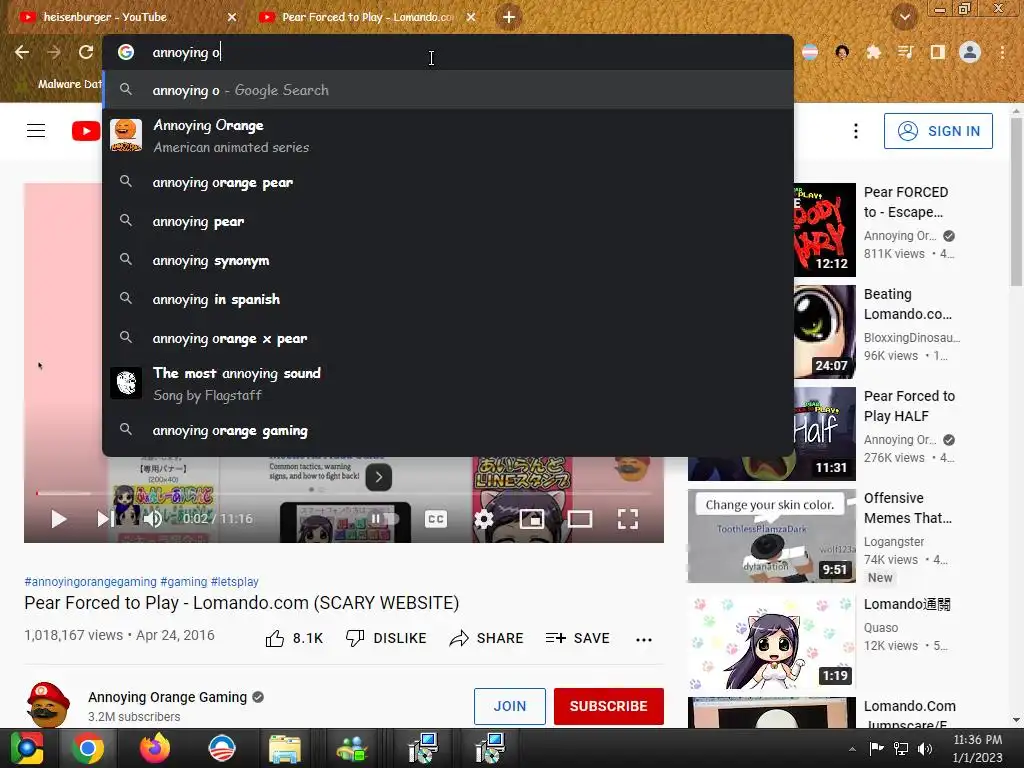The image size is (1024, 768).
Task: Open the YouTube hamburger guide menu
Action: click(x=36, y=131)
